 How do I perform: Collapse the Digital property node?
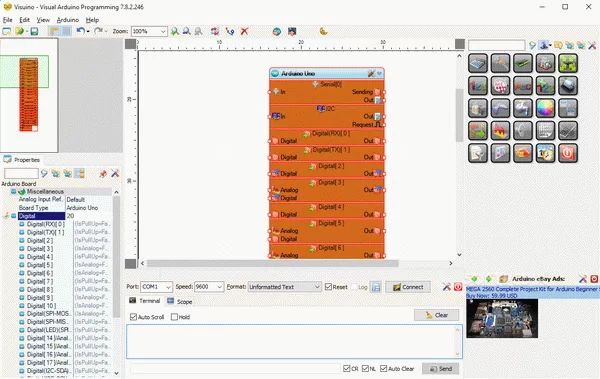[x=13, y=216]
